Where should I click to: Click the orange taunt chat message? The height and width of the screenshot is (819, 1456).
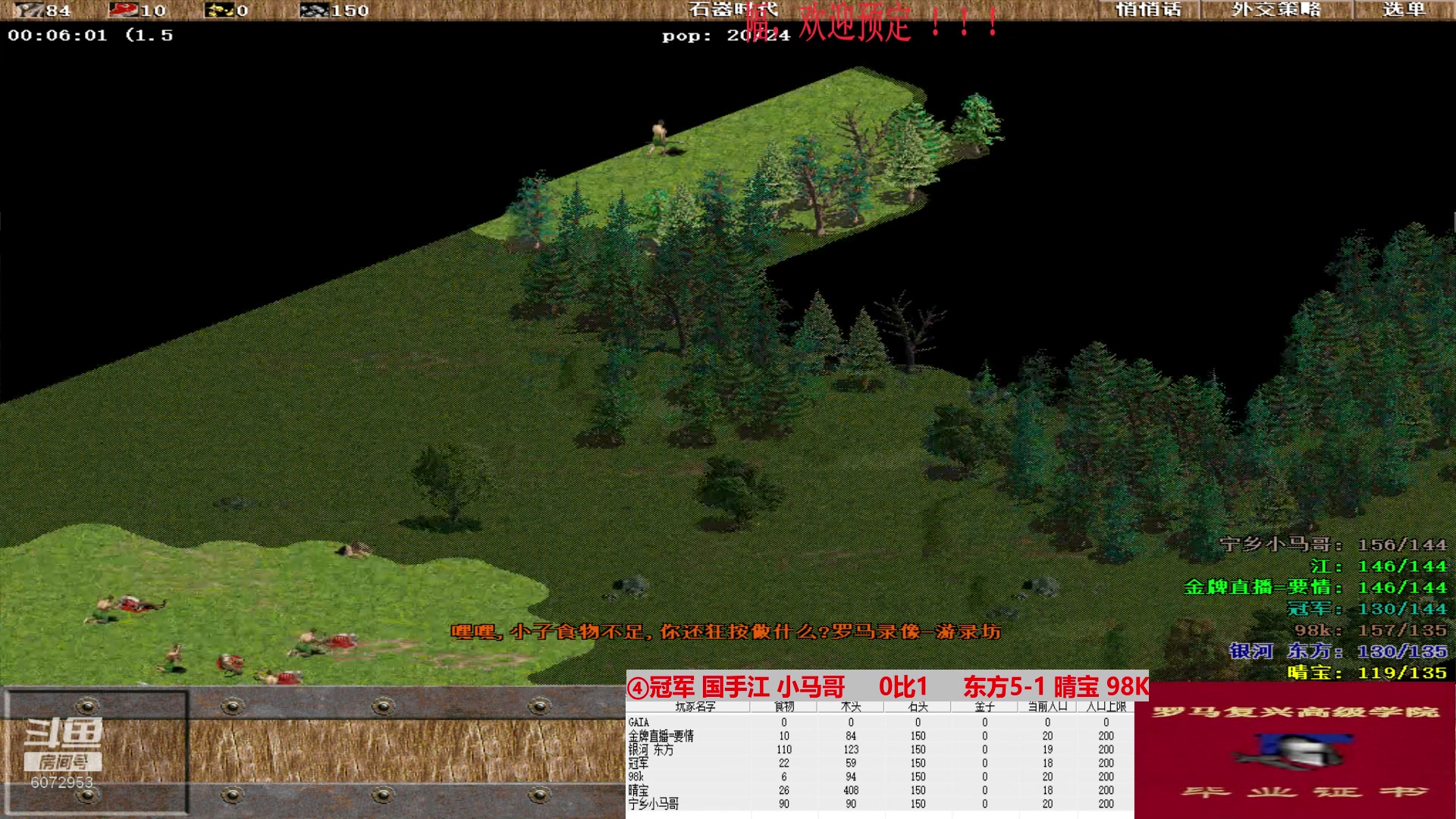tap(726, 632)
